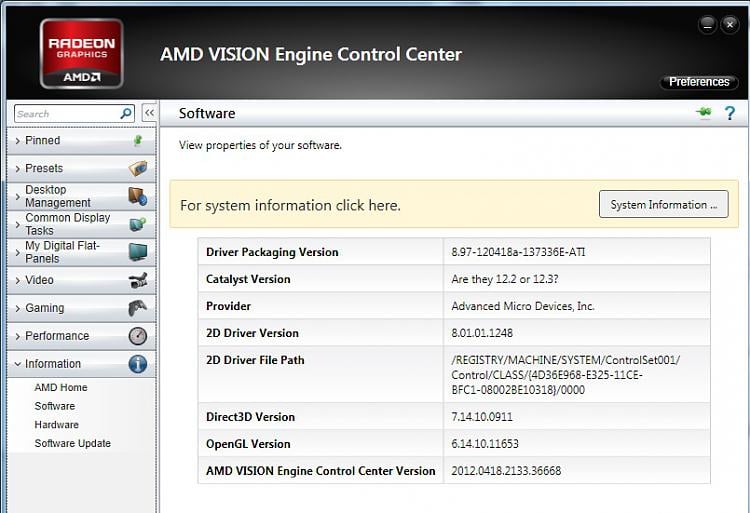Click the Software page heading
Screen dimensions: 750x513
coord(207,113)
